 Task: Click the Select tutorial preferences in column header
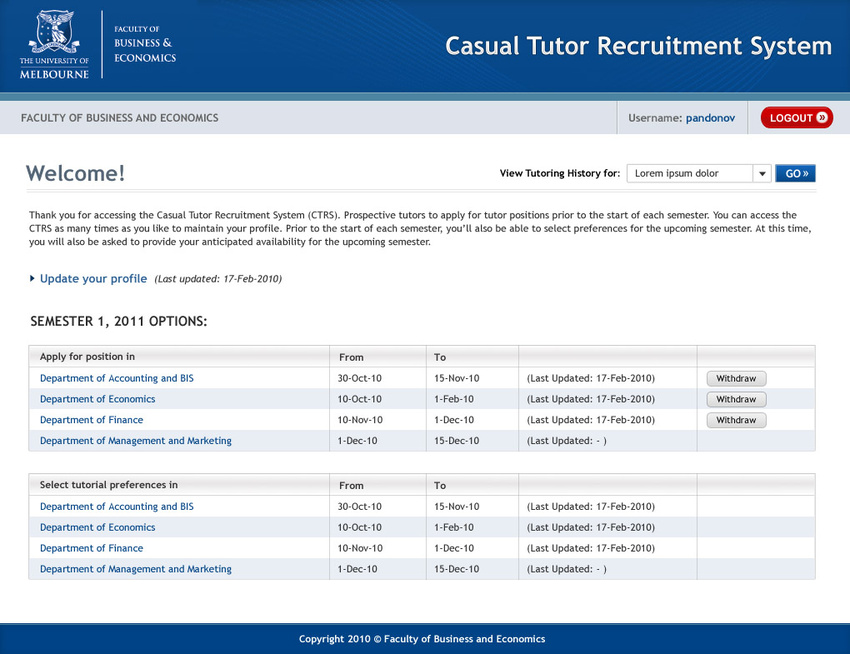(108, 485)
